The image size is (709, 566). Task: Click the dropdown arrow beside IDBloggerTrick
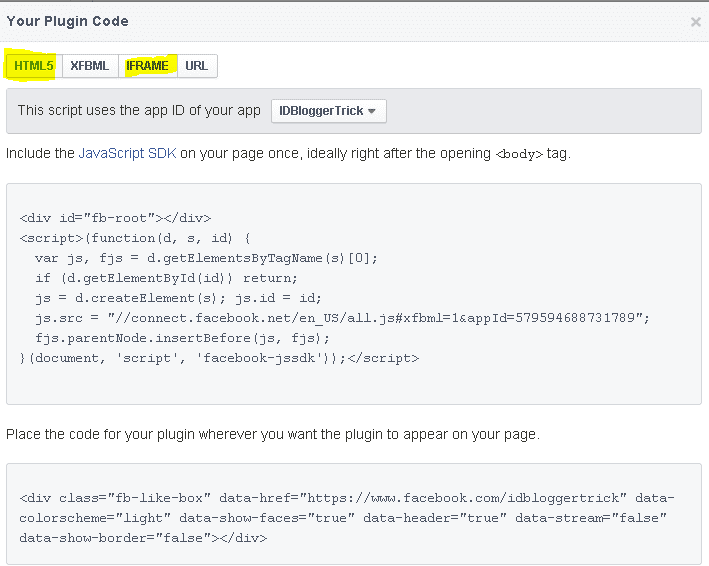click(372, 111)
